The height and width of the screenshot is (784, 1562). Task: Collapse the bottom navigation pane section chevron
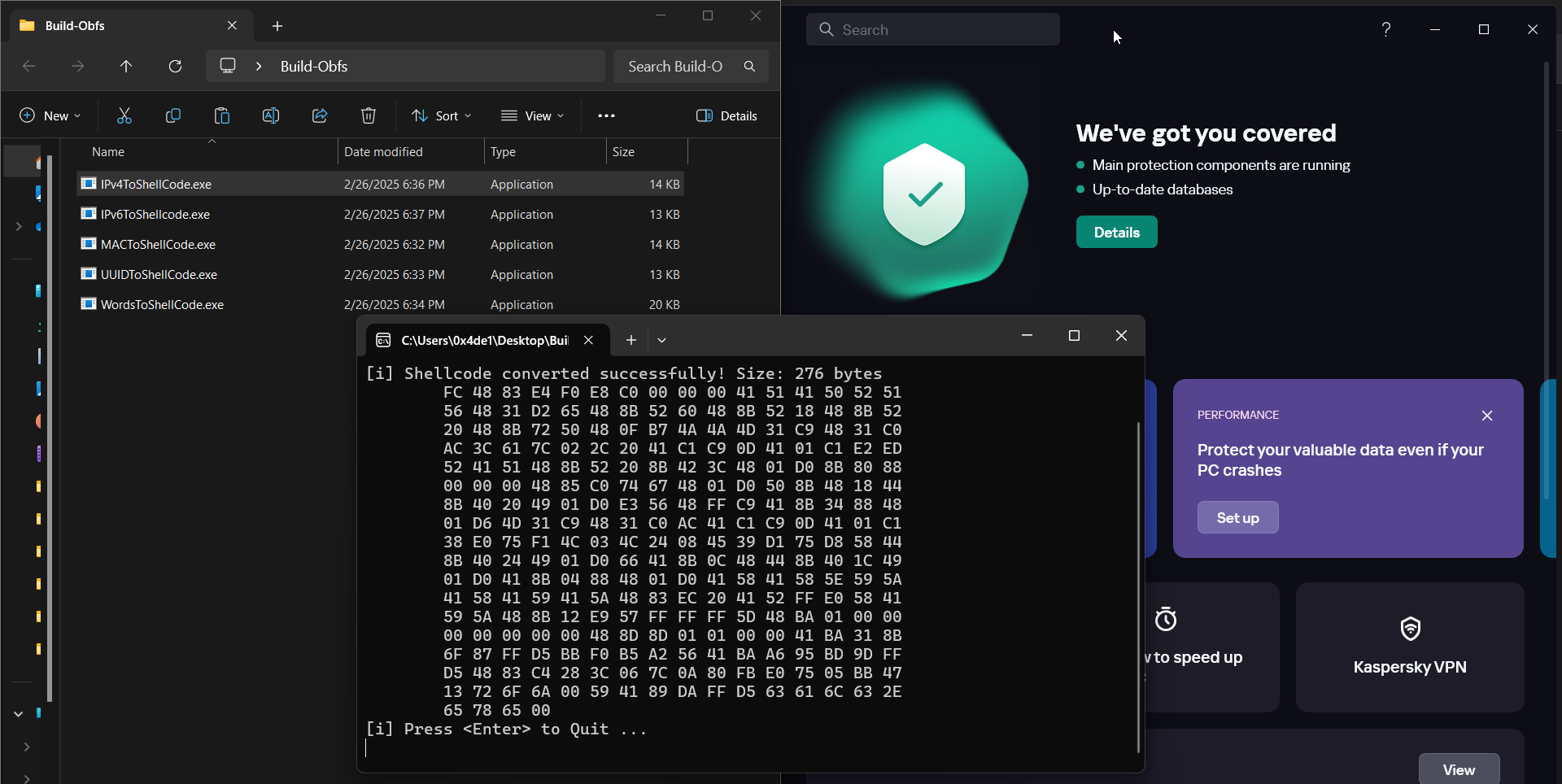coord(18,713)
